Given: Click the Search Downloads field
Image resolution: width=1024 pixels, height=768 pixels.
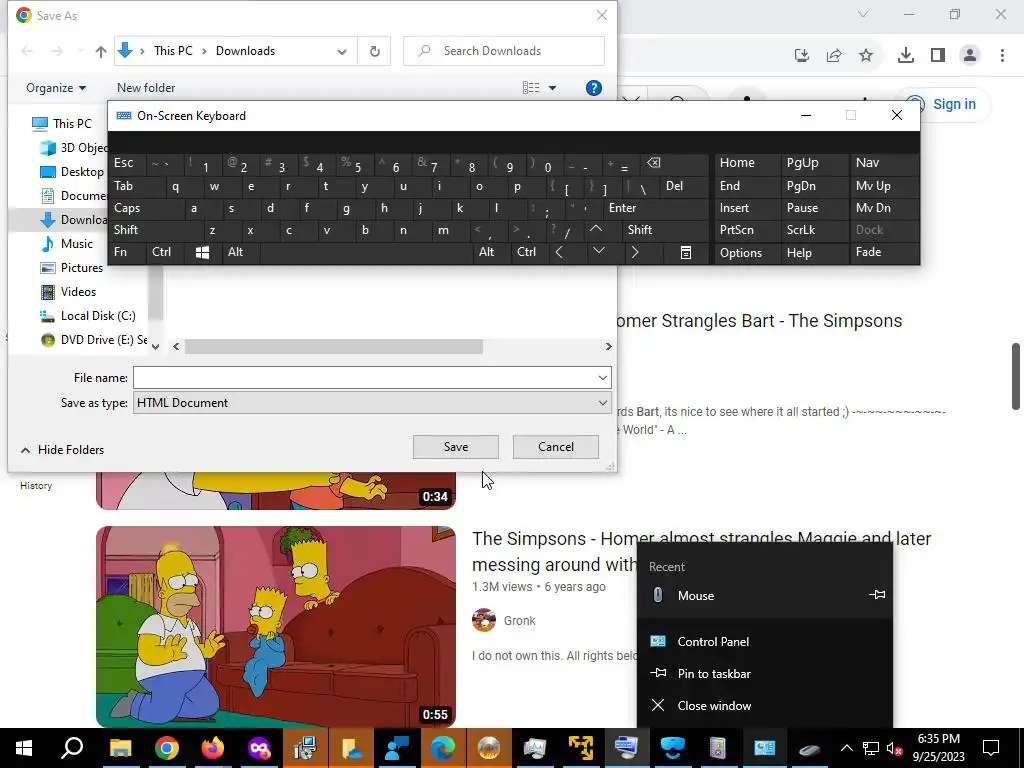Looking at the screenshot, I should [x=504, y=51].
